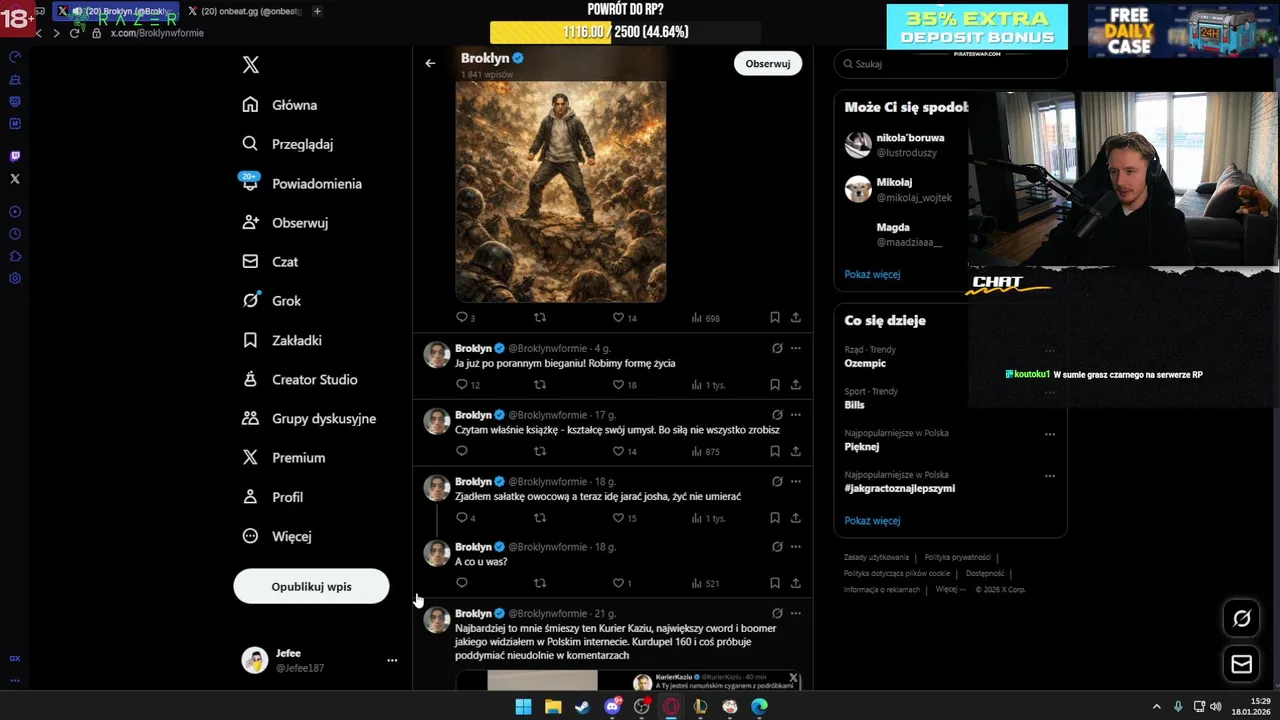Open Steam from taskbar
The image size is (1280, 720).
(582, 707)
